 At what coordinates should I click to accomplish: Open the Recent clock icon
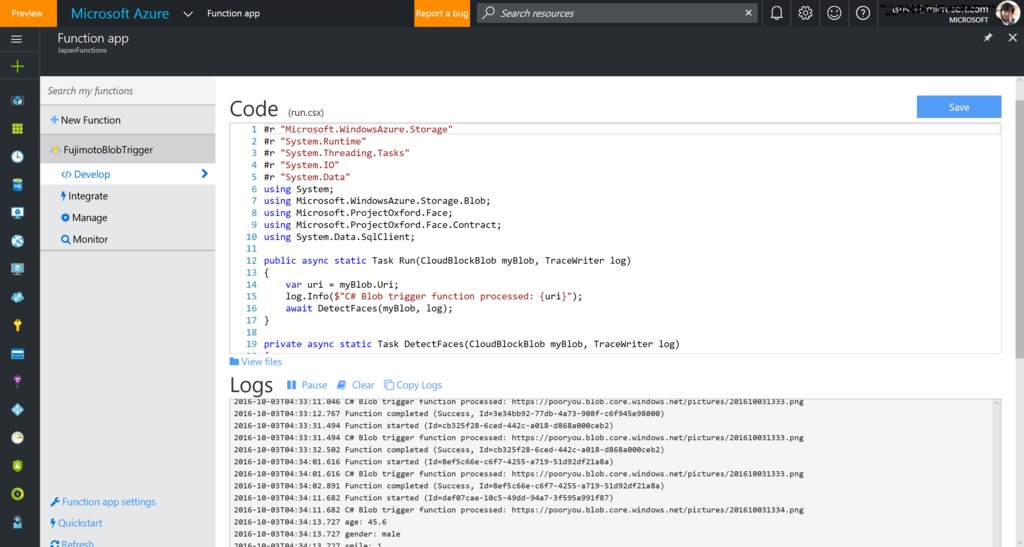click(x=18, y=157)
